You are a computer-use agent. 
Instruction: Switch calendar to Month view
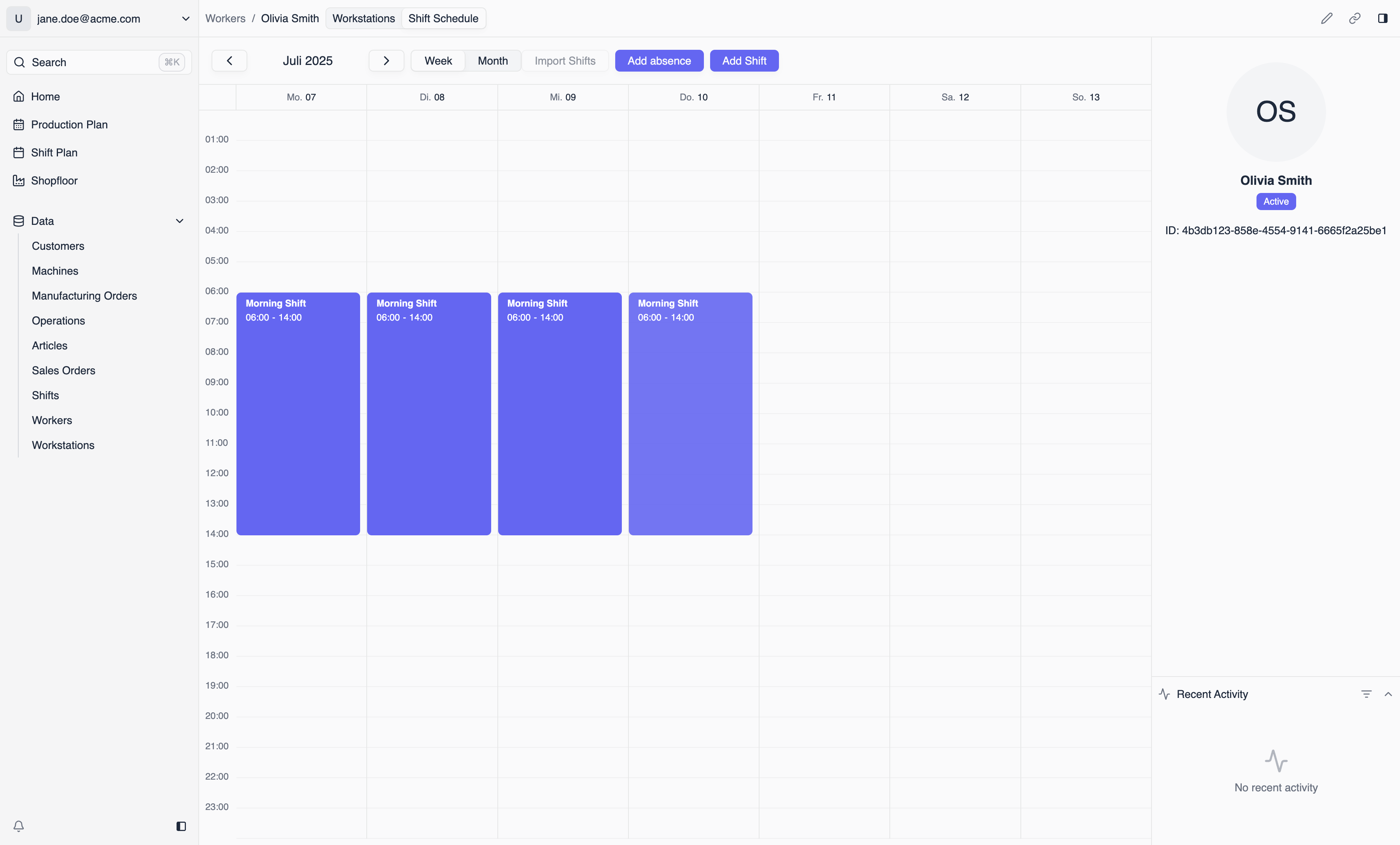pos(492,61)
